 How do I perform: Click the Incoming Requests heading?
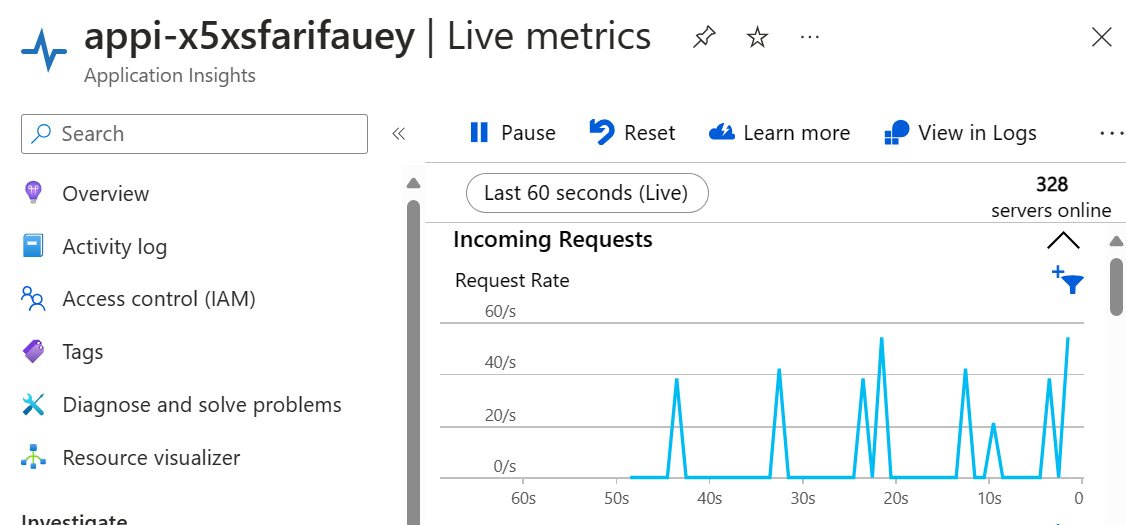point(553,240)
